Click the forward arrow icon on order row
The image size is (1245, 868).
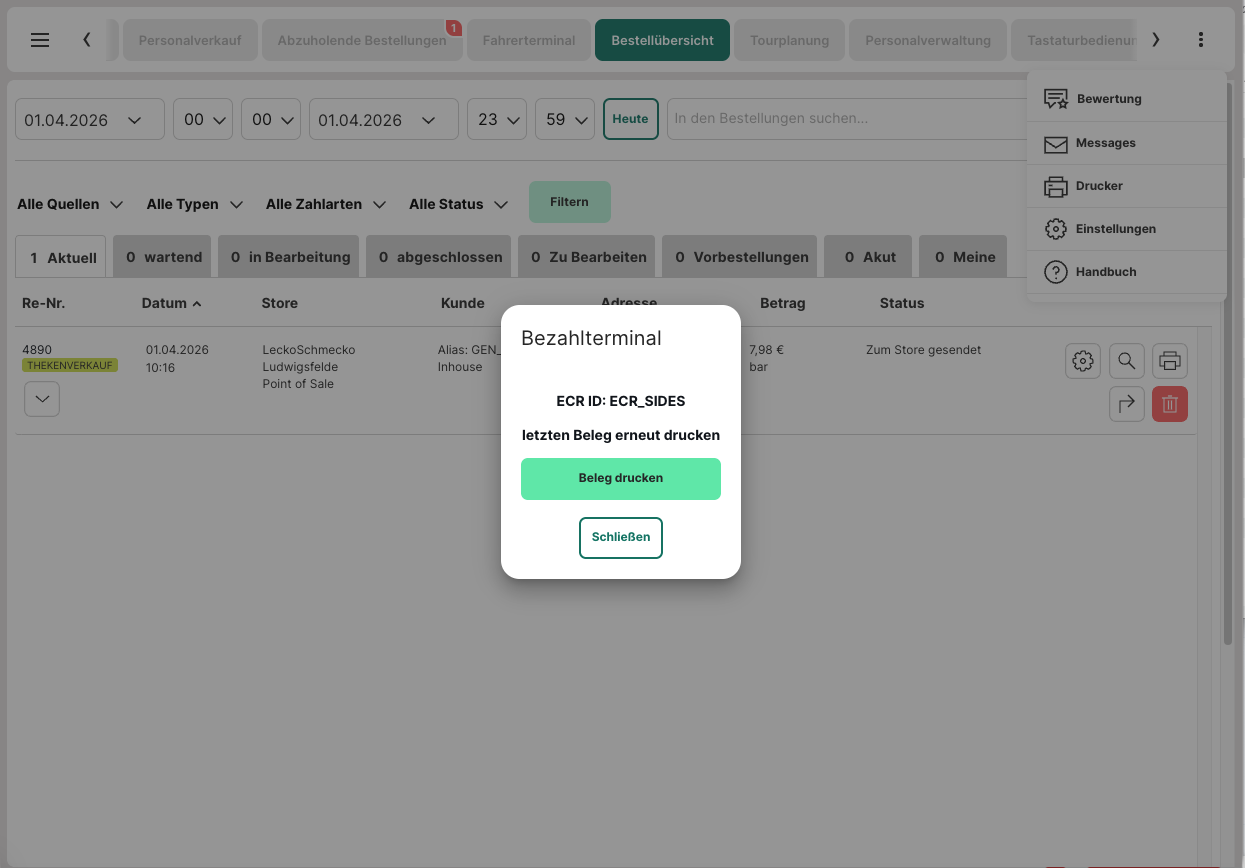pyautogui.click(x=1126, y=404)
